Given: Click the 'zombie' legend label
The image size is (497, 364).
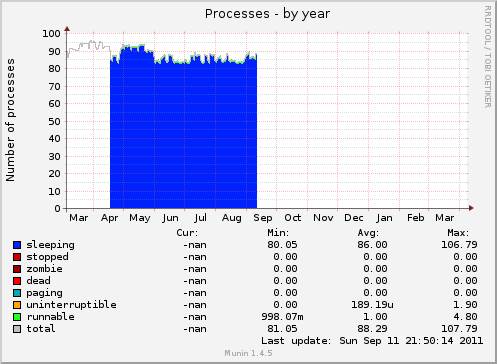Looking at the screenshot, I should [x=44, y=269].
